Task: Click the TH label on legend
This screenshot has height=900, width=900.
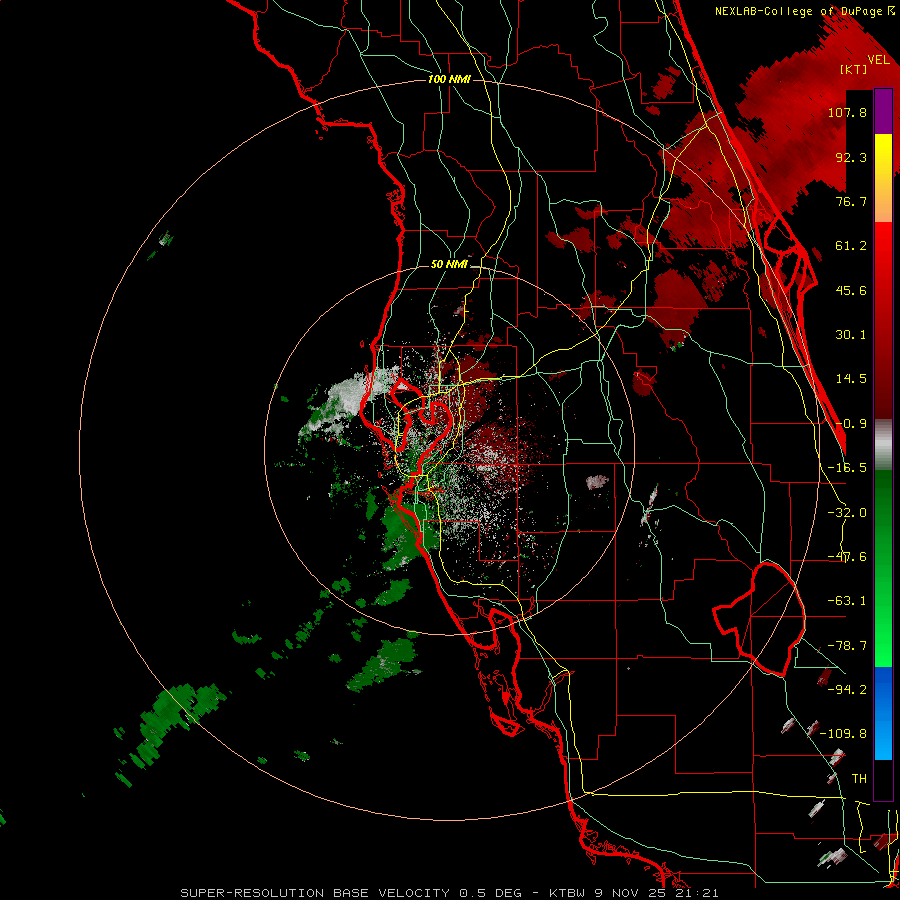Action: [859, 778]
